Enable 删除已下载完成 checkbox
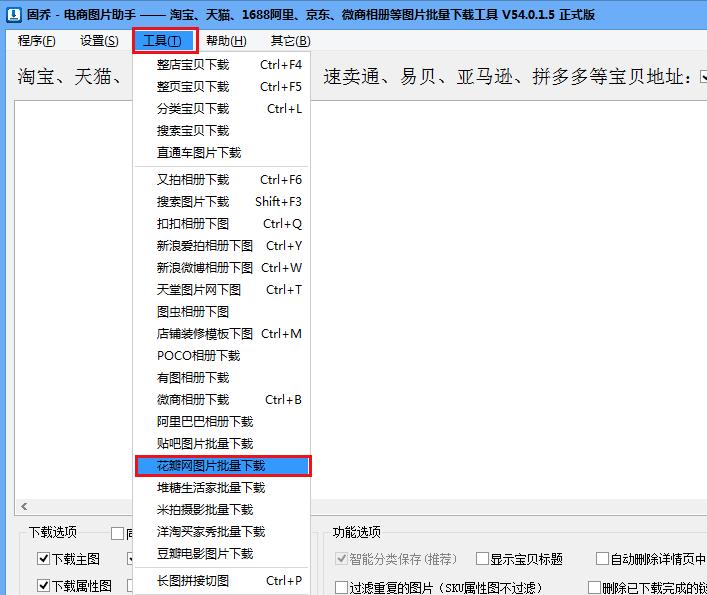The height and width of the screenshot is (595, 707). point(594,587)
